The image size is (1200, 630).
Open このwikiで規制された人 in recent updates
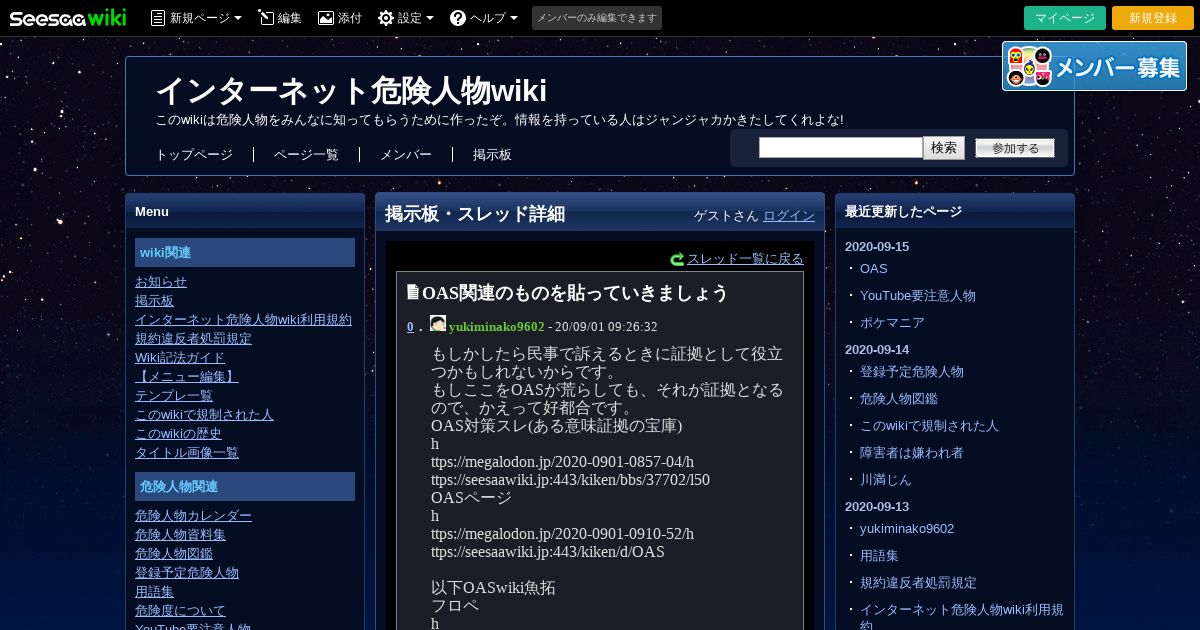pos(929,426)
